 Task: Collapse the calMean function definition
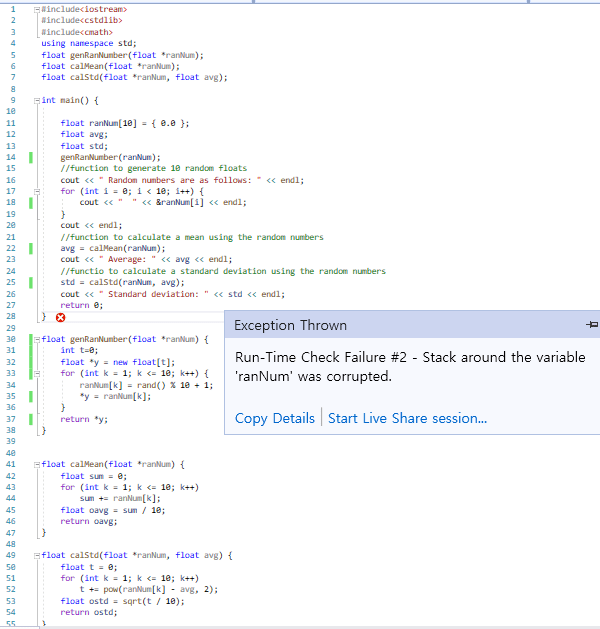tap(36, 465)
